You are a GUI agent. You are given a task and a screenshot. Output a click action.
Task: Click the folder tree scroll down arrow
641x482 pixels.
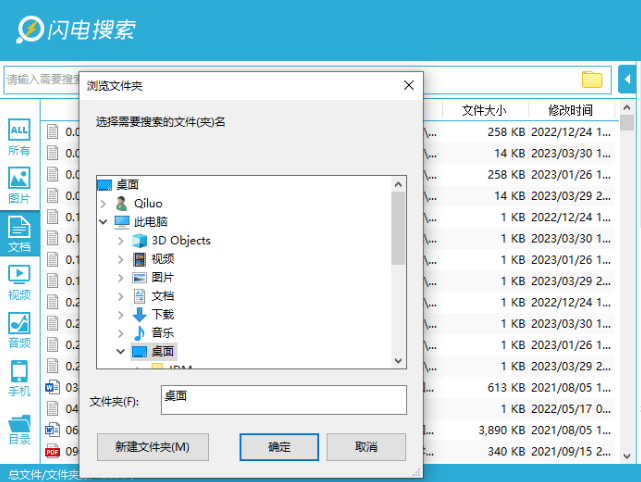tap(398, 361)
